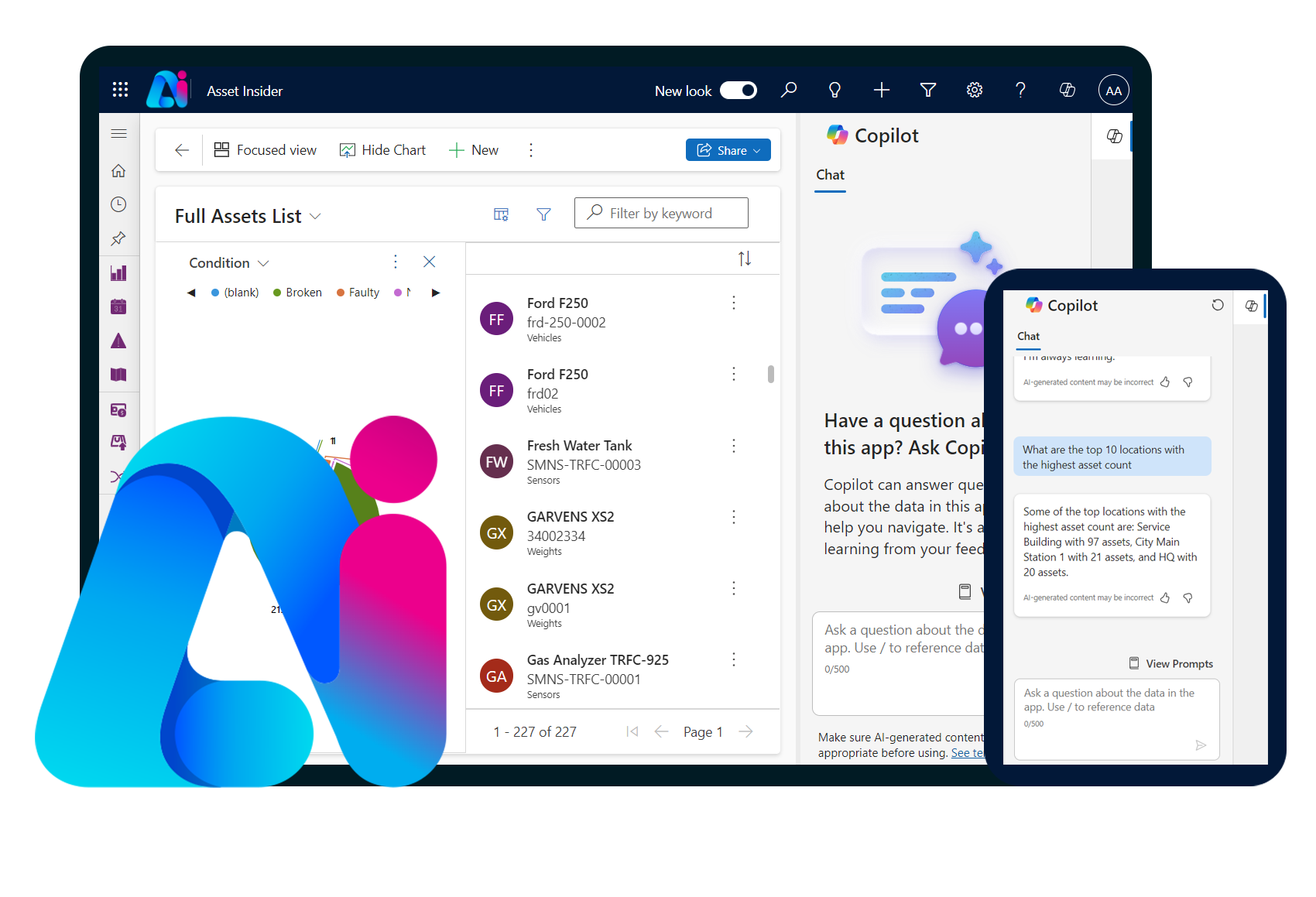
Task: Click the main Copilot question input box
Action: pos(898,663)
